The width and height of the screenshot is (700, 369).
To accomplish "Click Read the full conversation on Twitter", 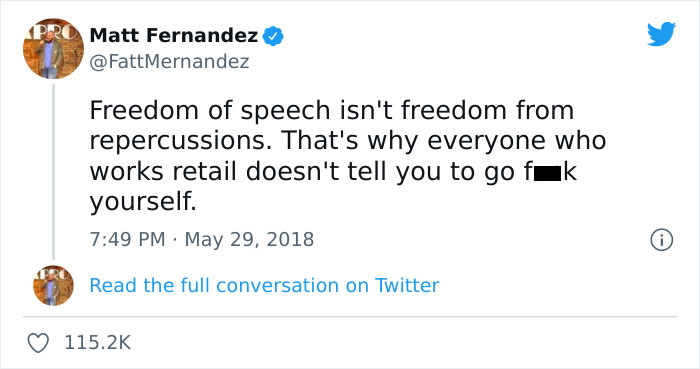I will 264,286.
